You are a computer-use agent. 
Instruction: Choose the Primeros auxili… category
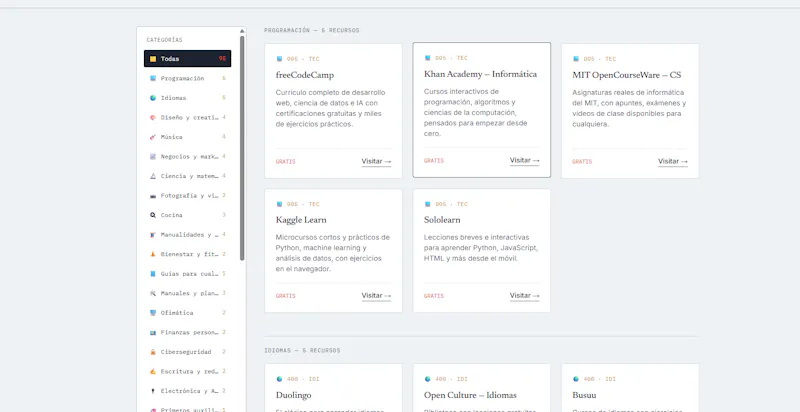[187, 409]
